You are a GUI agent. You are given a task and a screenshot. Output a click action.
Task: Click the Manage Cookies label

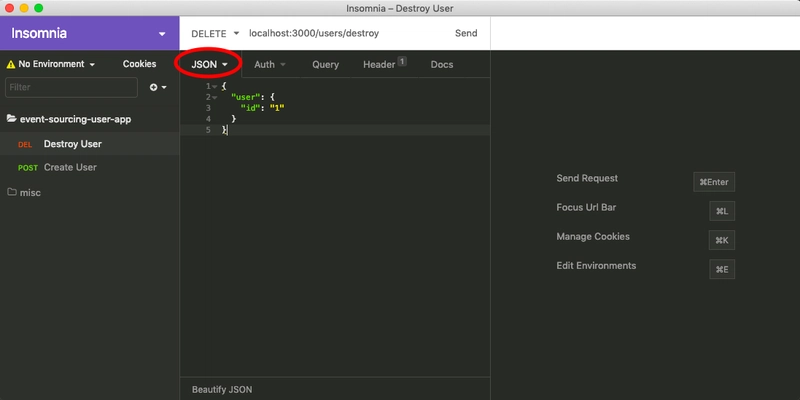tap(593, 237)
